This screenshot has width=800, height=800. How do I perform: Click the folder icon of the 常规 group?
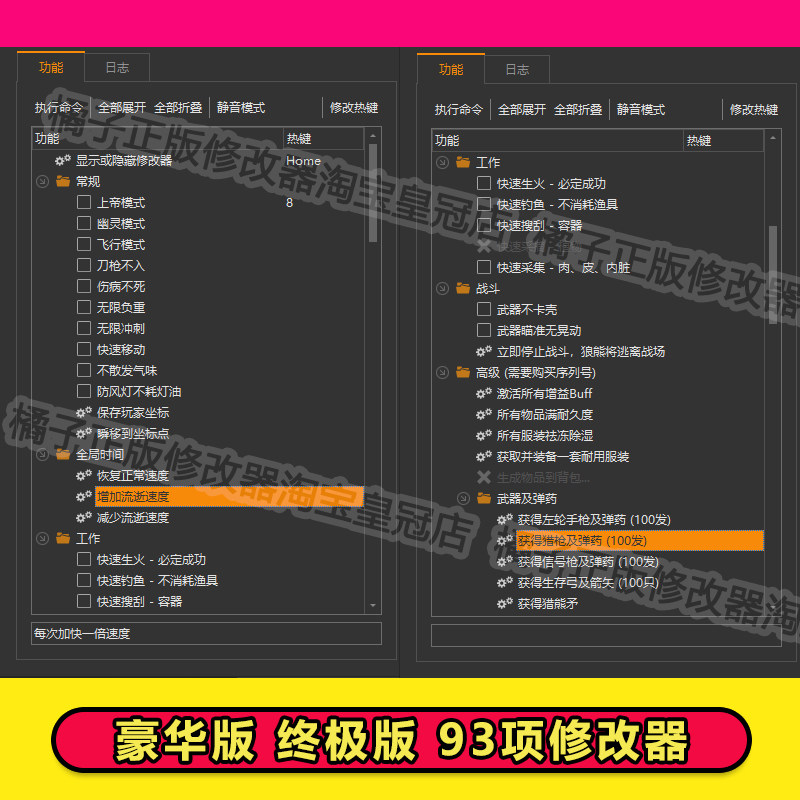pyautogui.click(x=61, y=181)
